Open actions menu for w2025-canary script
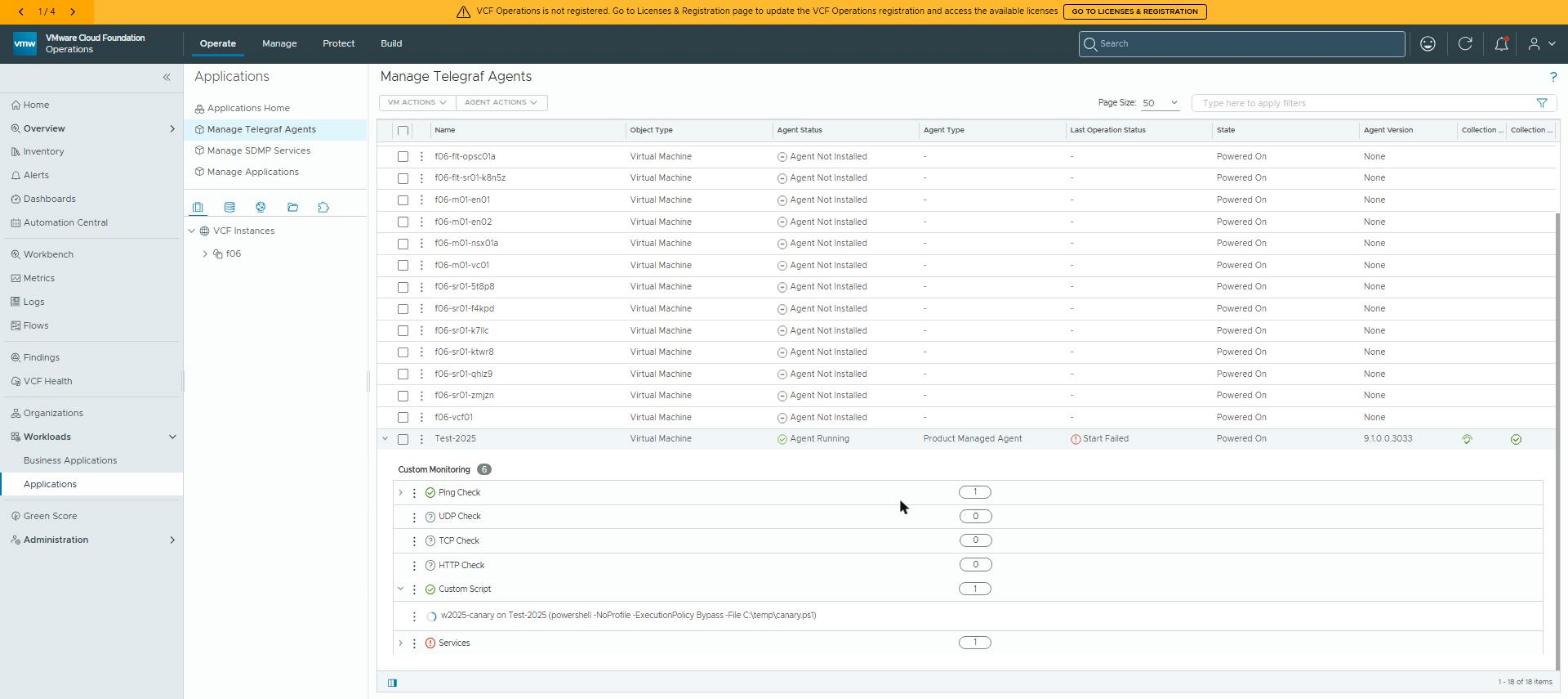The height and width of the screenshot is (699, 1568). (414, 616)
